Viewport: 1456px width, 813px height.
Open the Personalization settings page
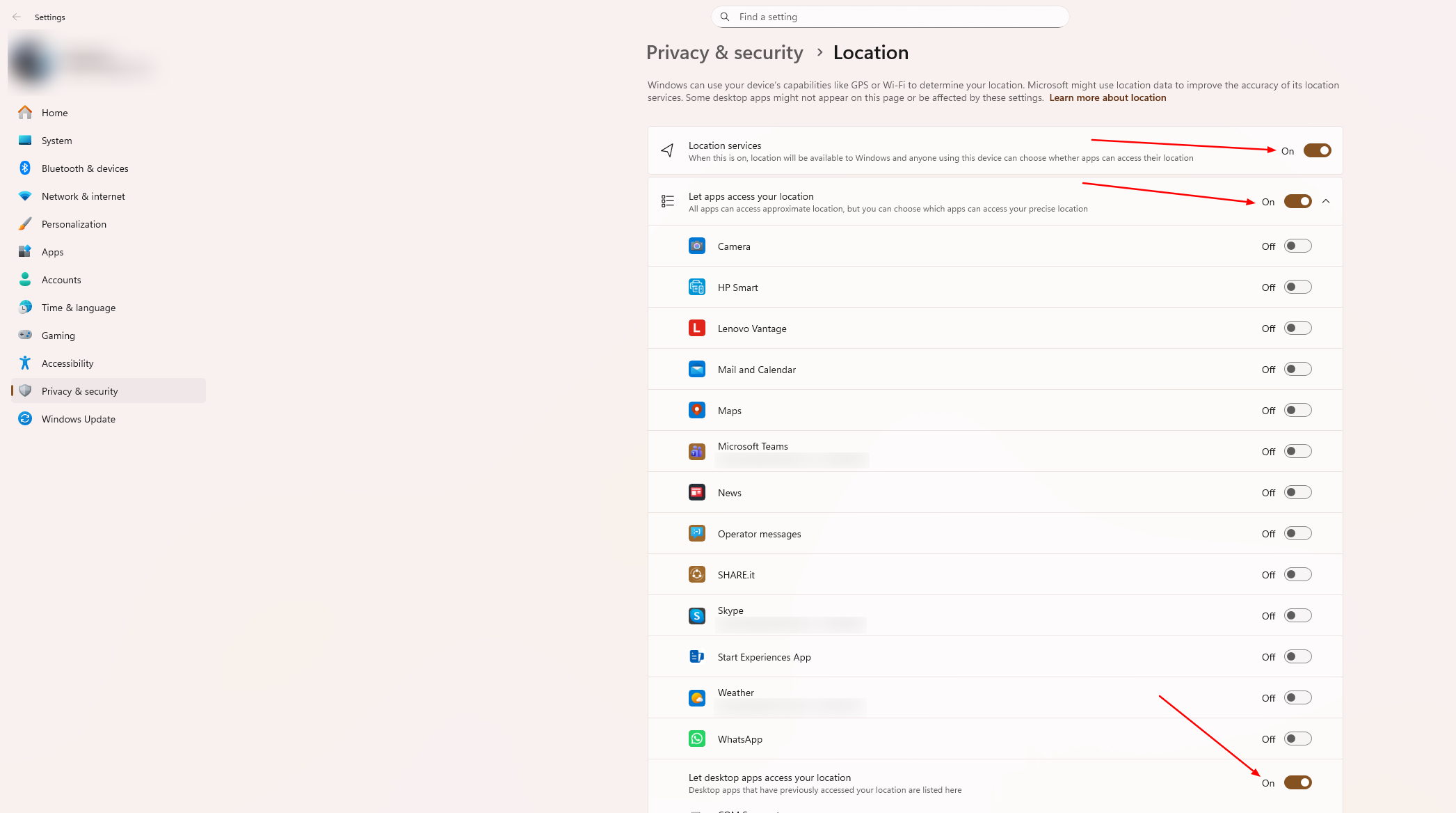tap(74, 224)
